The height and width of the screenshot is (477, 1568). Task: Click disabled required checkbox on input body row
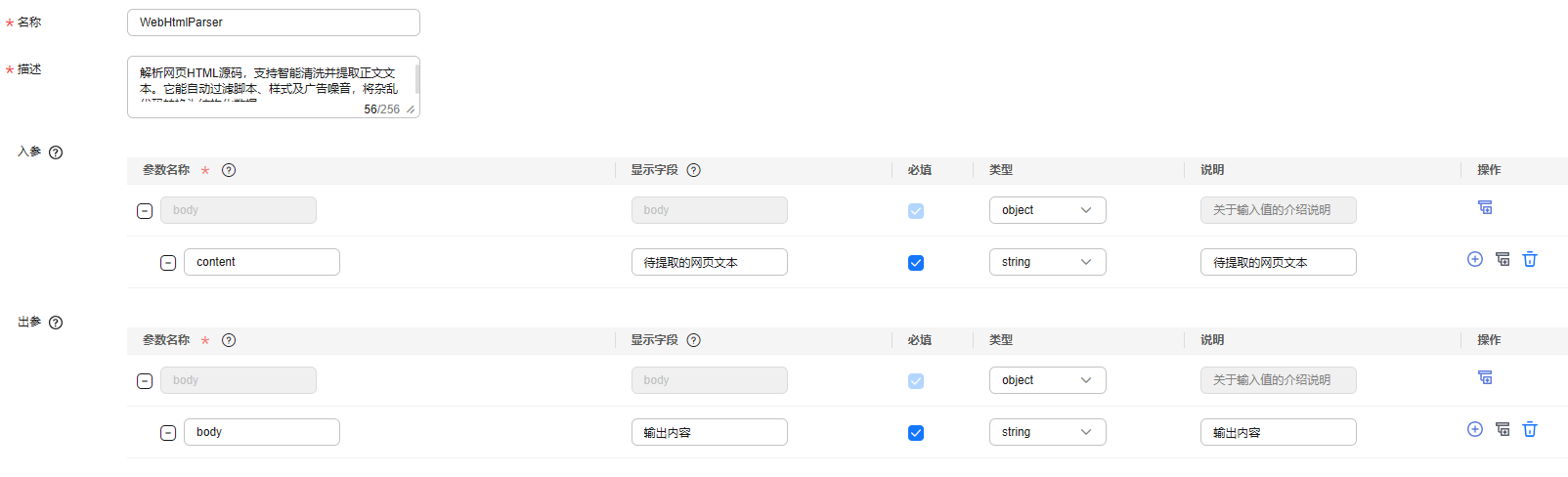(916, 211)
